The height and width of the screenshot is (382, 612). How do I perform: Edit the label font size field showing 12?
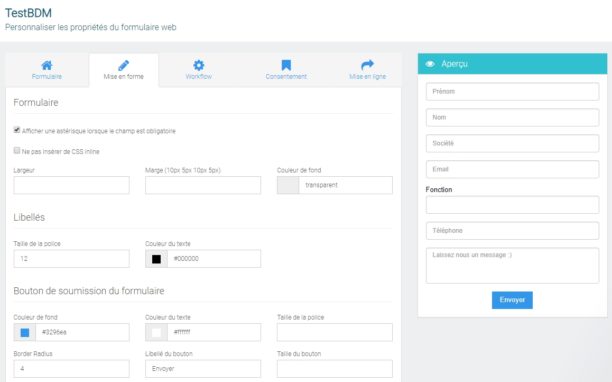71,259
